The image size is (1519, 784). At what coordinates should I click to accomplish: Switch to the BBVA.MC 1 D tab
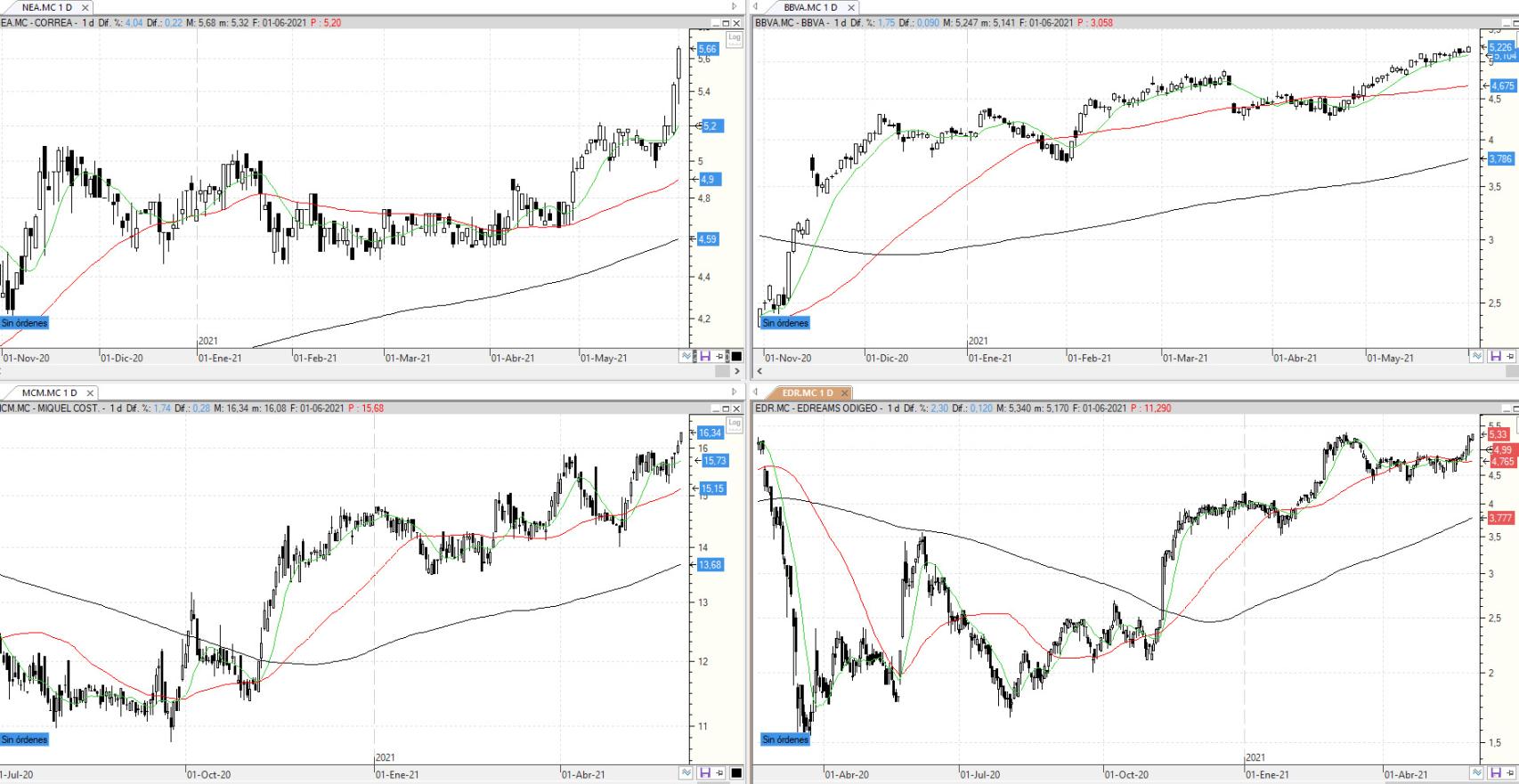point(809,7)
